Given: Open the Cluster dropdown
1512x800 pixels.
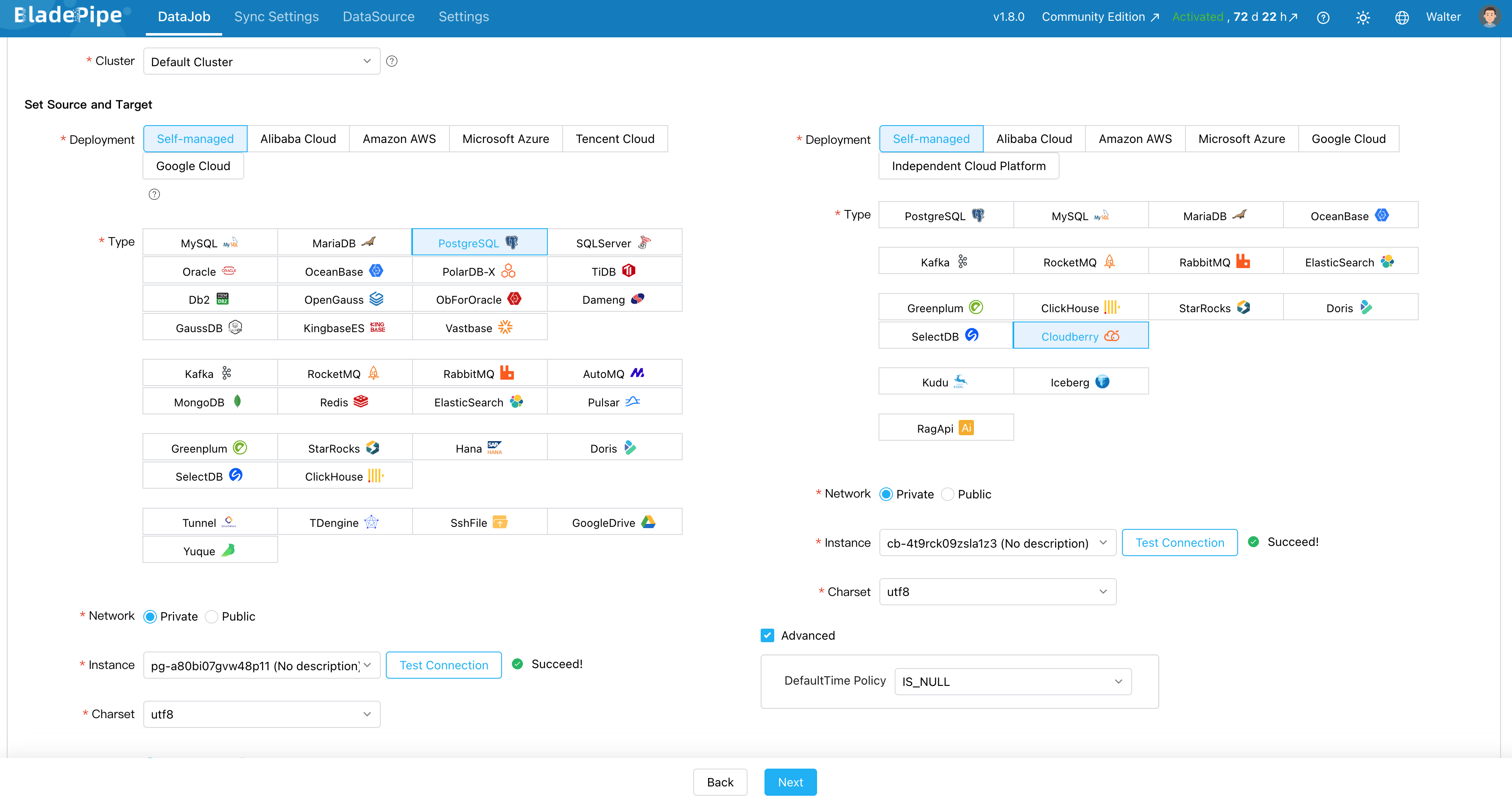Looking at the screenshot, I should pyautogui.click(x=262, y=61).
